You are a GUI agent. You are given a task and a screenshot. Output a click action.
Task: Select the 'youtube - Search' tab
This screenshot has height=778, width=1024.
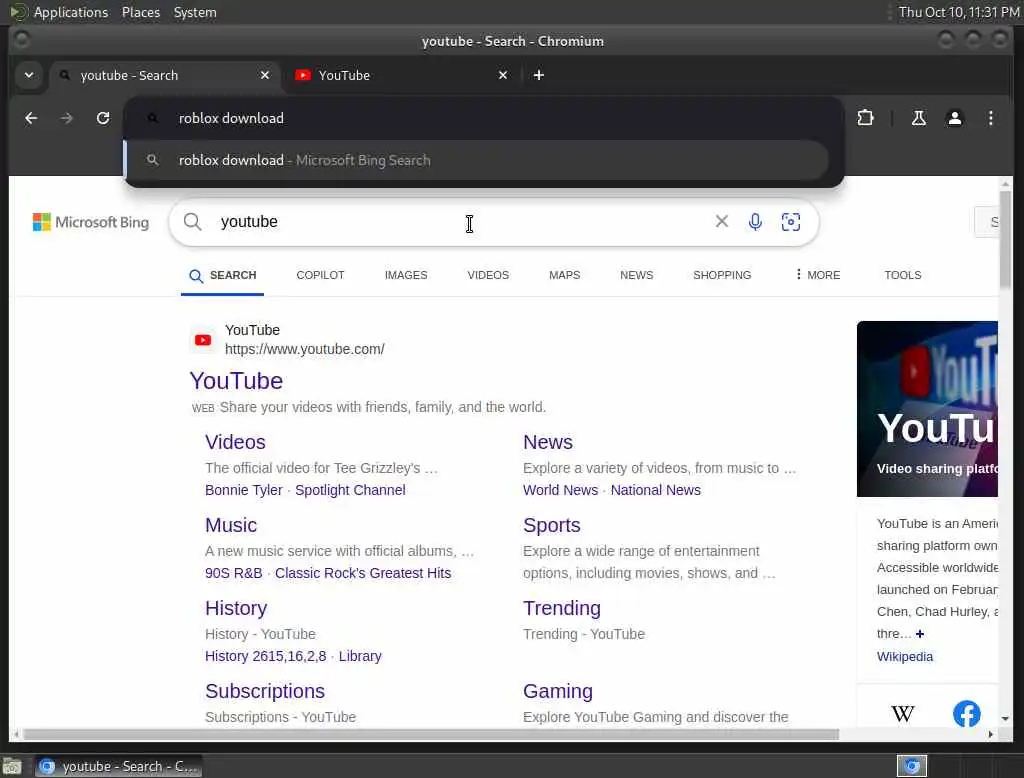coord(164,75)
